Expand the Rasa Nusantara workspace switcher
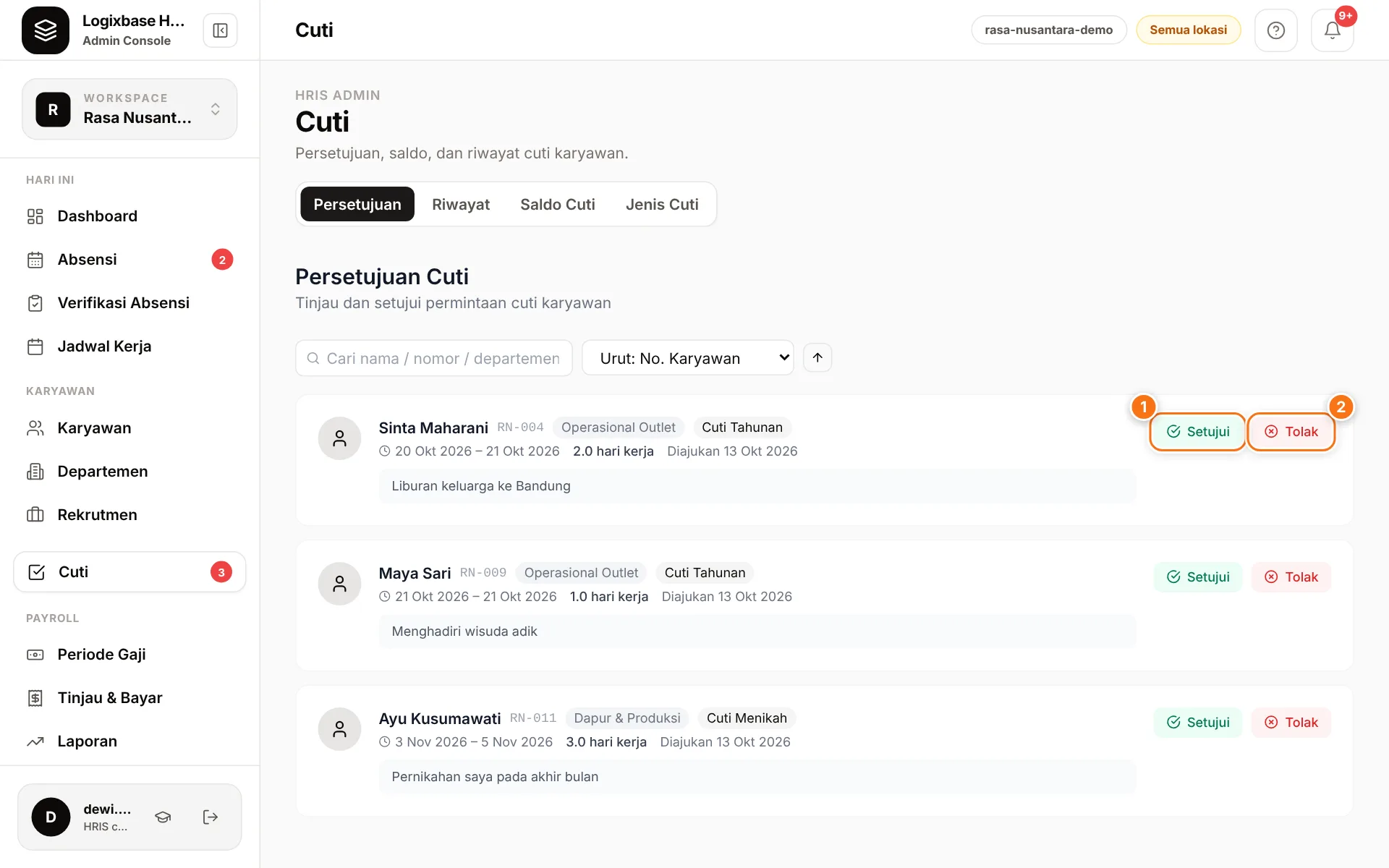The width and height of the screenshot is (1389, 868). click(129, 109)
